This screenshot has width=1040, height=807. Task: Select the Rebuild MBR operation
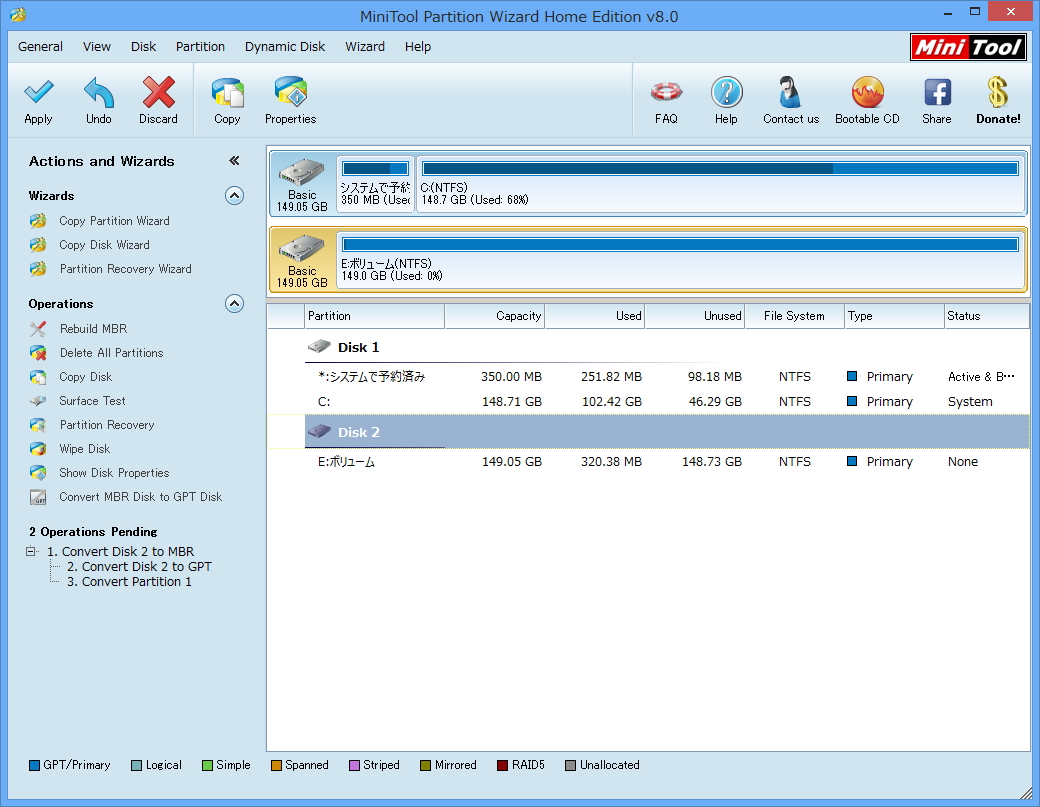pyautogui.click(x=93, y=329)
